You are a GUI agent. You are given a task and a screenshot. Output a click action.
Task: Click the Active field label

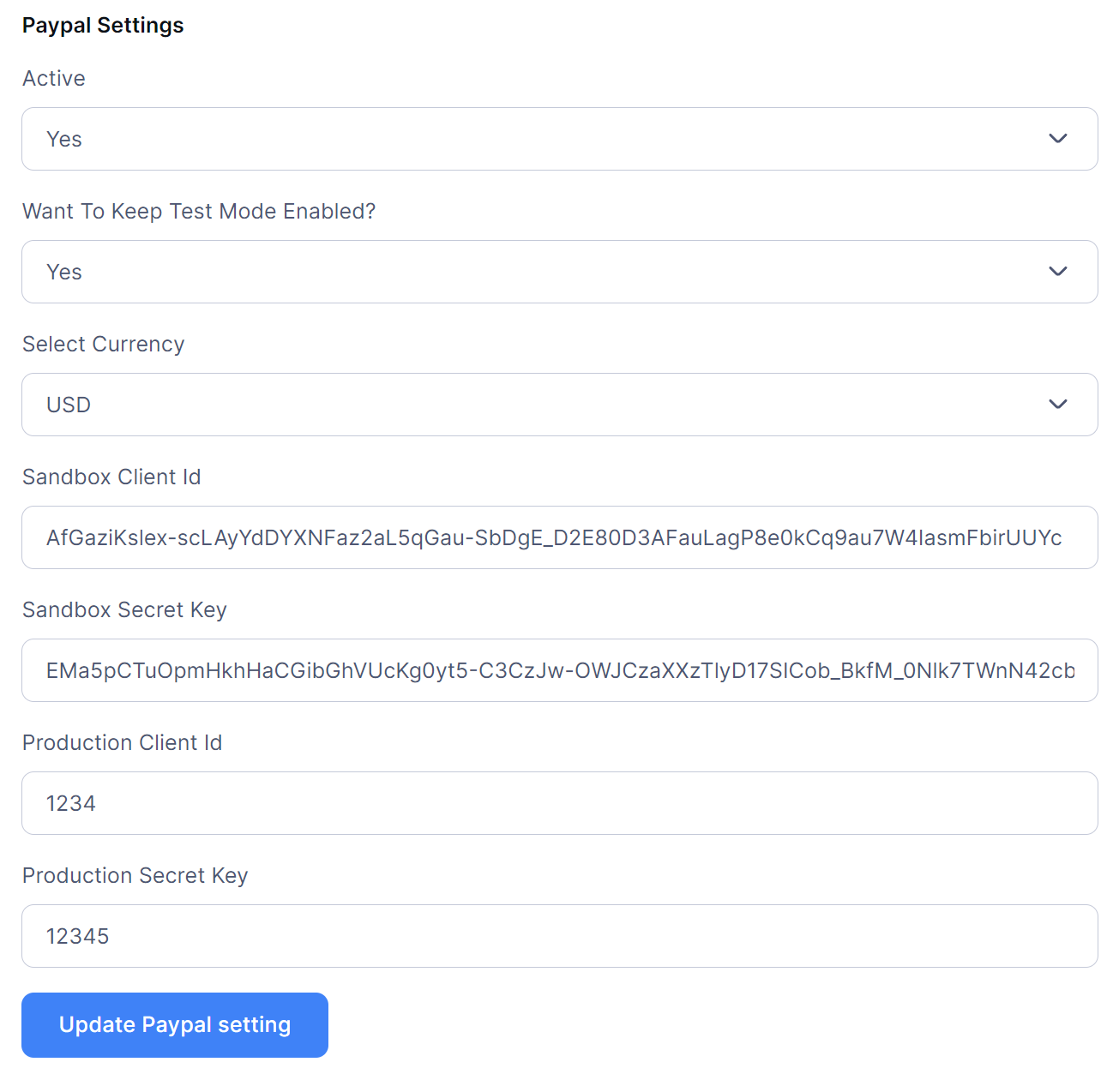pyautogui.click(x=54, y=79)
